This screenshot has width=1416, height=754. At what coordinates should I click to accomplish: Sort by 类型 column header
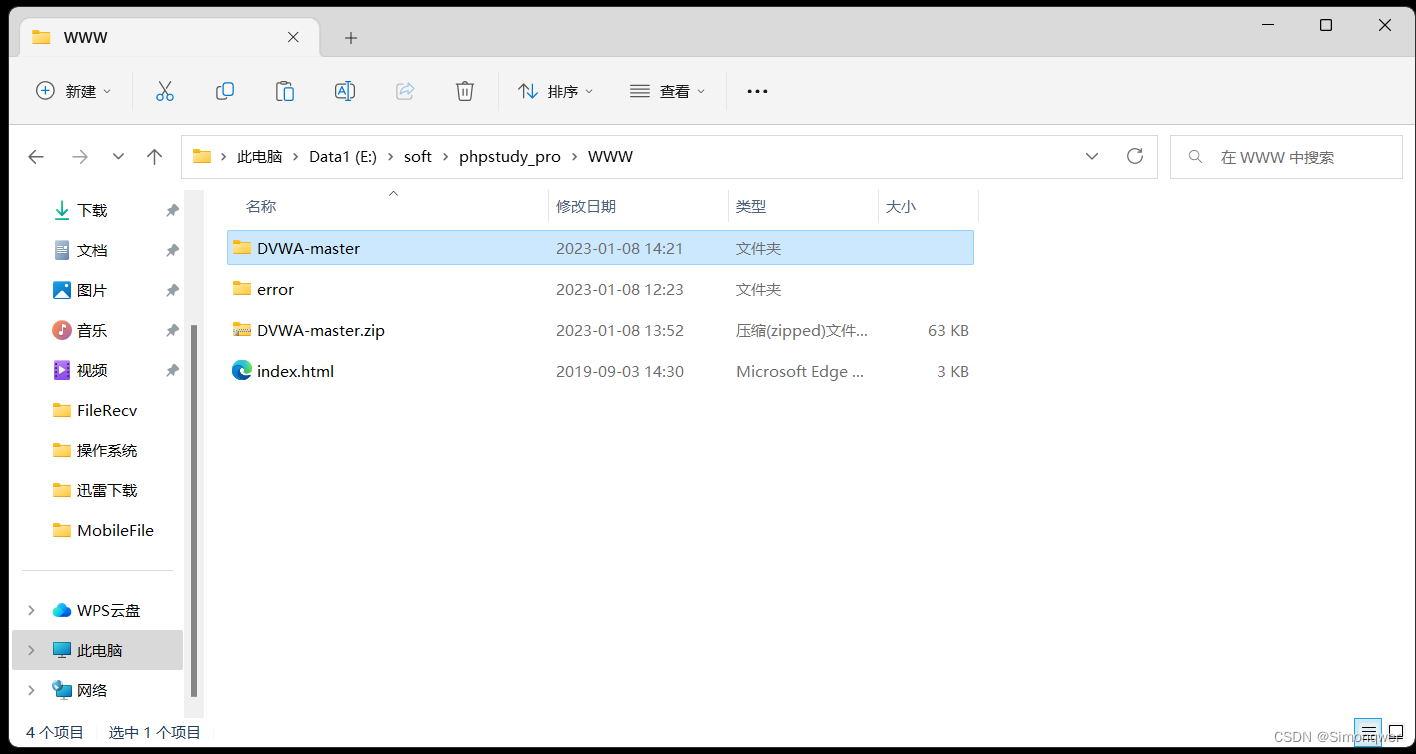click(751, 206)
